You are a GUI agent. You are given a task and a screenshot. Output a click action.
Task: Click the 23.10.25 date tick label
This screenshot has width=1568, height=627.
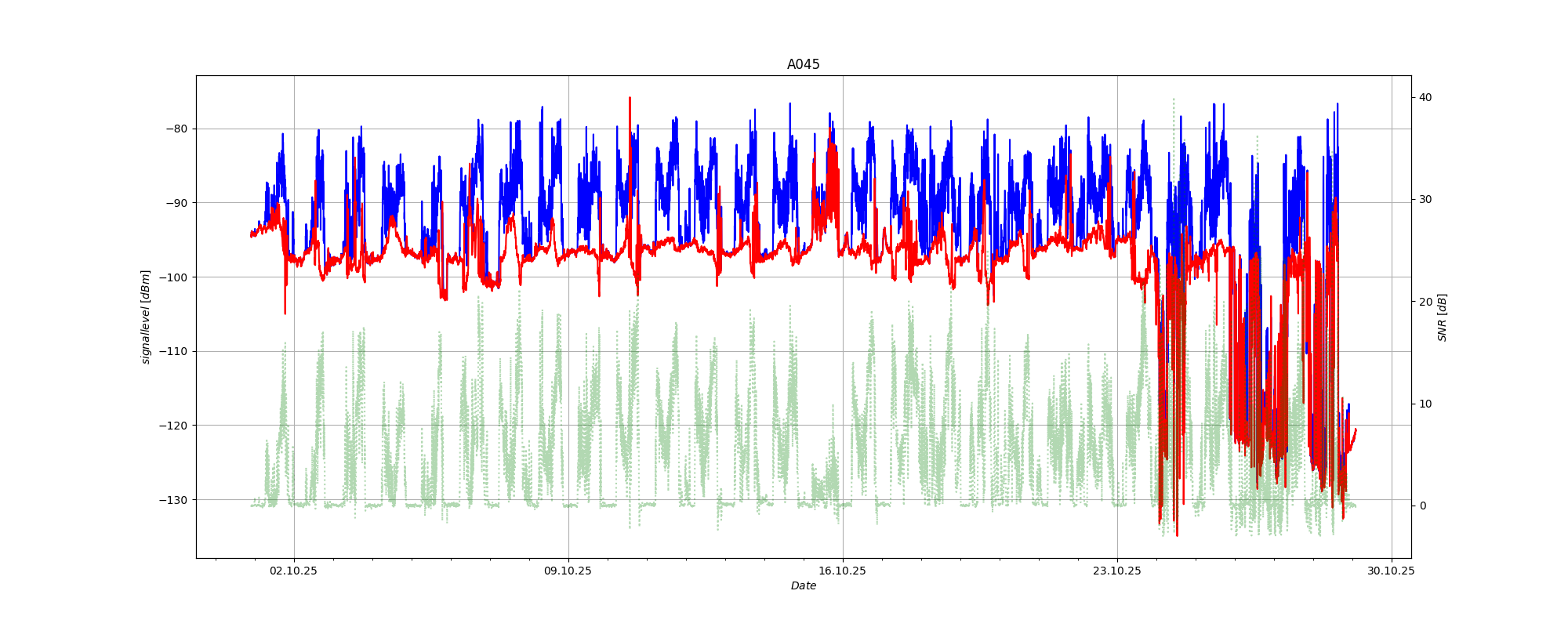click(x=1116, y=571)
